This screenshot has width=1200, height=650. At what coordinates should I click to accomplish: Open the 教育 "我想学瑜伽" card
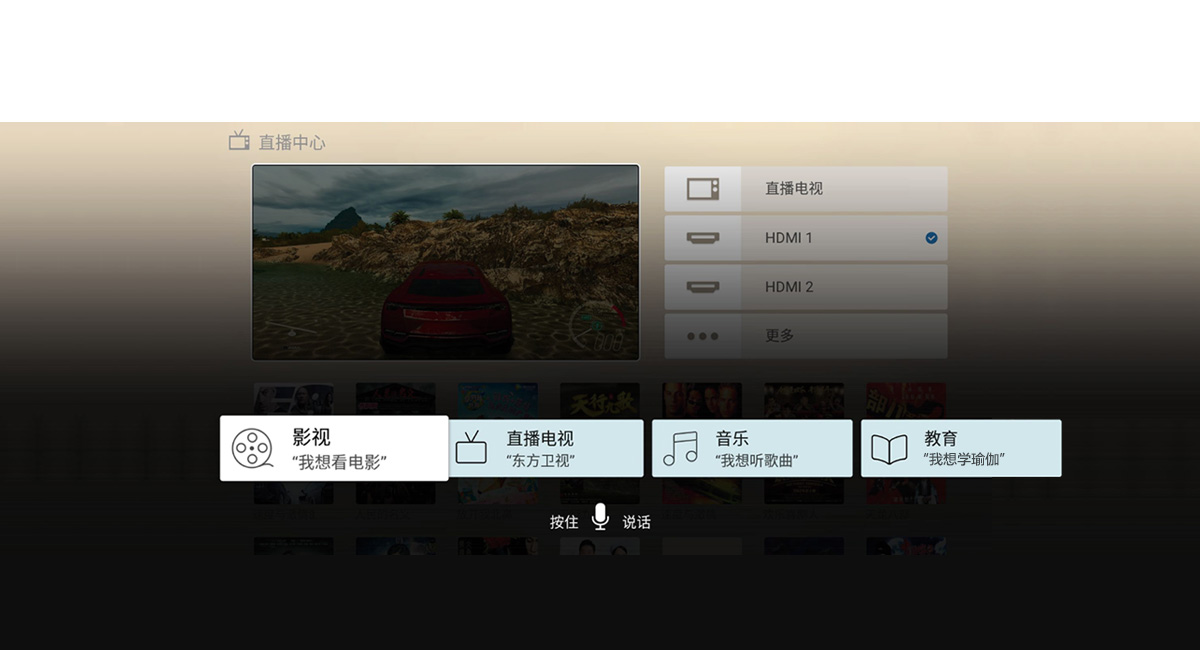tap(961, 448)
